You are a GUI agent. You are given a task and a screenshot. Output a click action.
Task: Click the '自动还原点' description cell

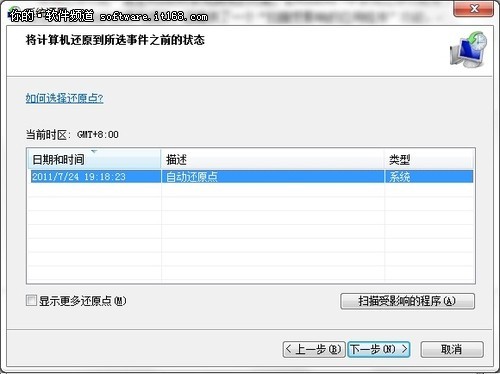[x=273, y=176]
